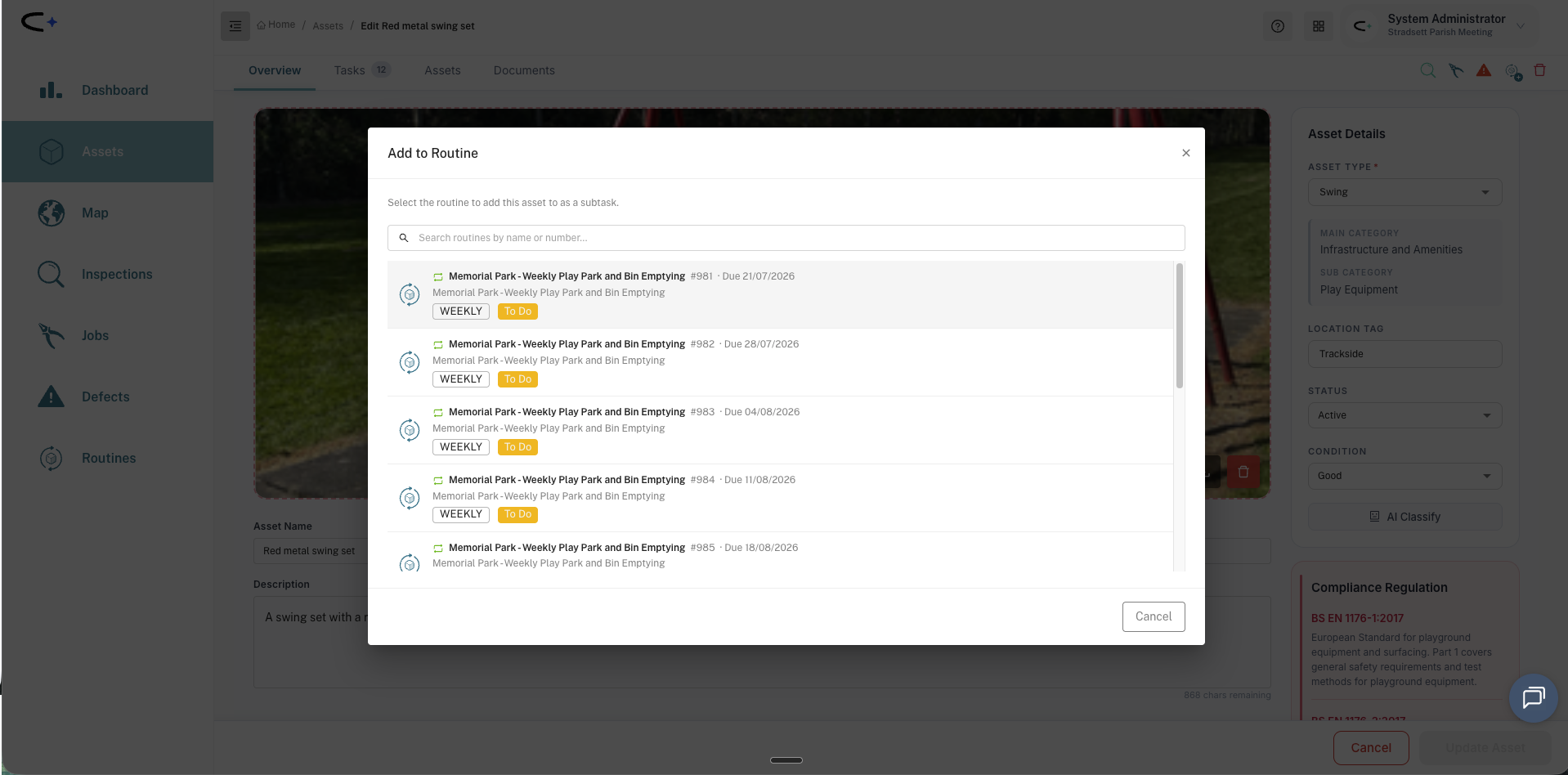Viewport: 1568px width, 775px height.
Task: Click the WEEKLY tag on routine #981
Action: click(x=461, y=311)
